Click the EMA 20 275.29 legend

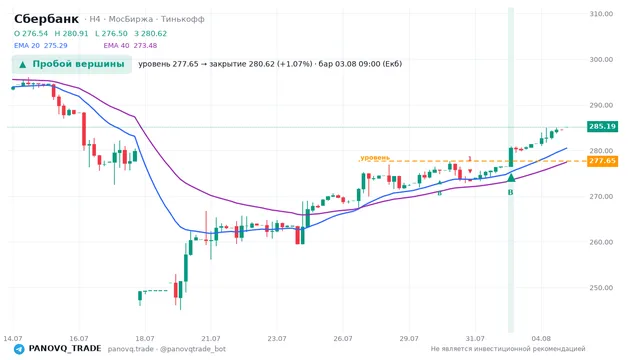tap(40, 45)
